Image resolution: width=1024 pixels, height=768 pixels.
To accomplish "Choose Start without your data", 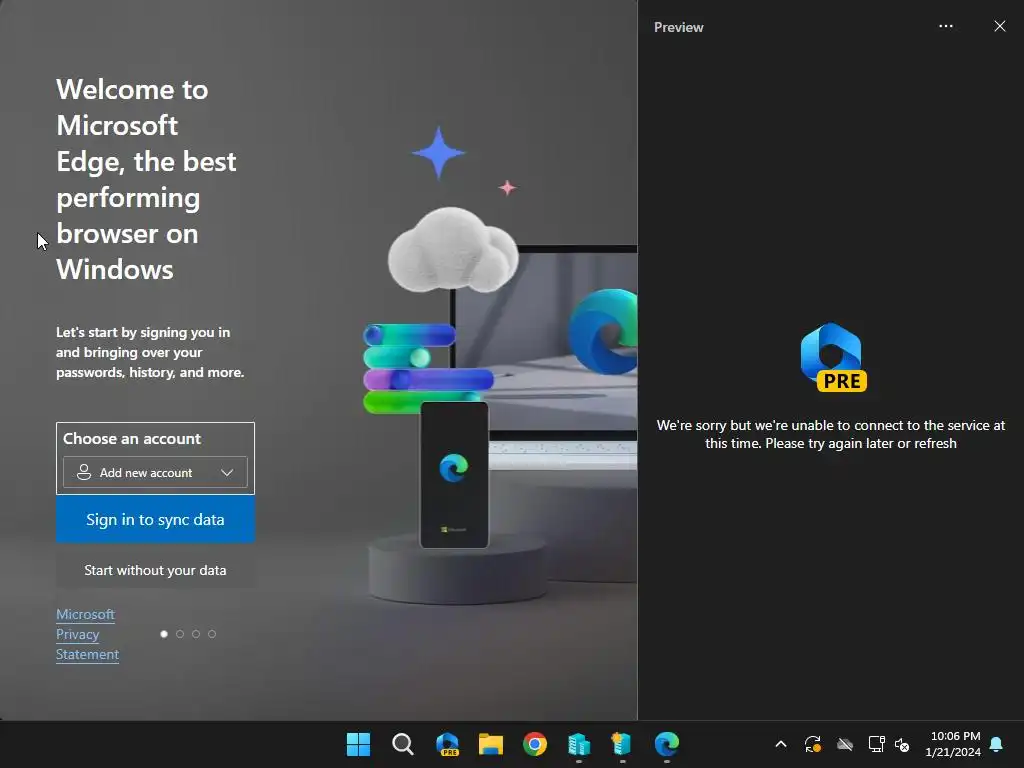I will (155, 570).
